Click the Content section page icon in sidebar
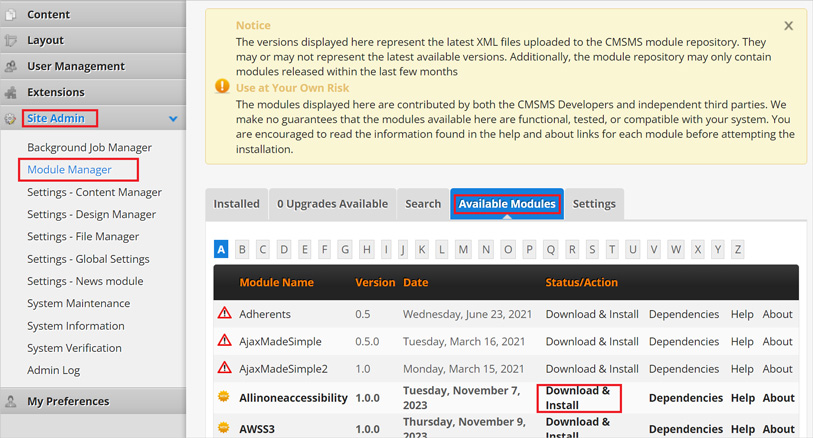The width and height of the screenshot is (813, 438). pos(10,15)
